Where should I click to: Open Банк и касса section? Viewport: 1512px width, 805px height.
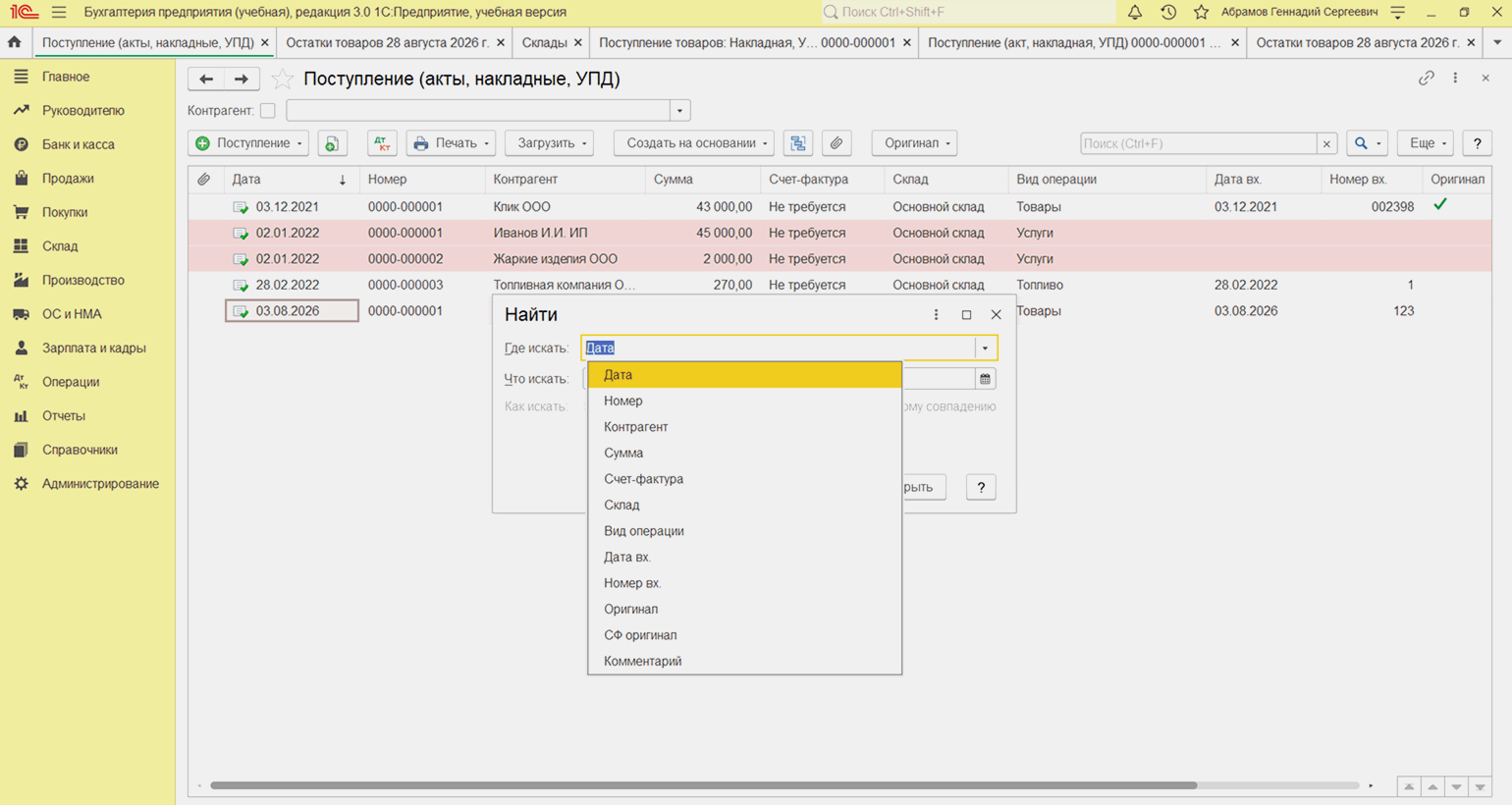coord(79,144)
